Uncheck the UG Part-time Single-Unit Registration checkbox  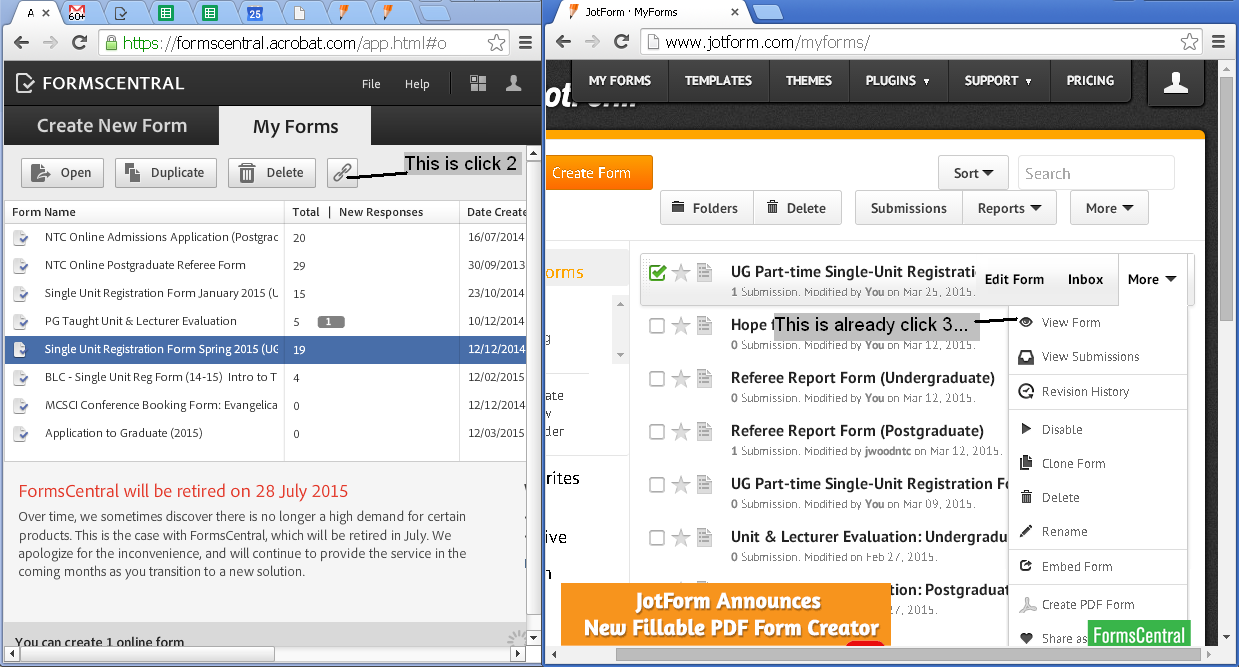click(656, 270)
